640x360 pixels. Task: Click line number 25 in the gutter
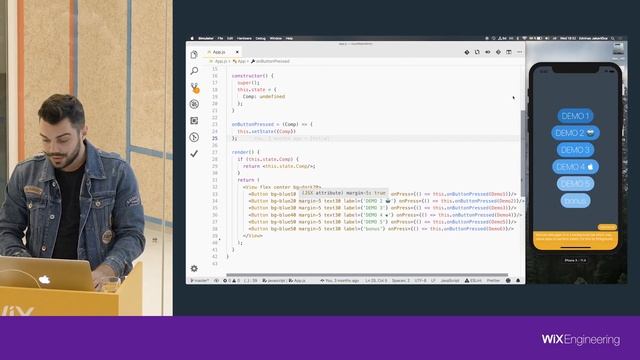(x=215, y=138)
